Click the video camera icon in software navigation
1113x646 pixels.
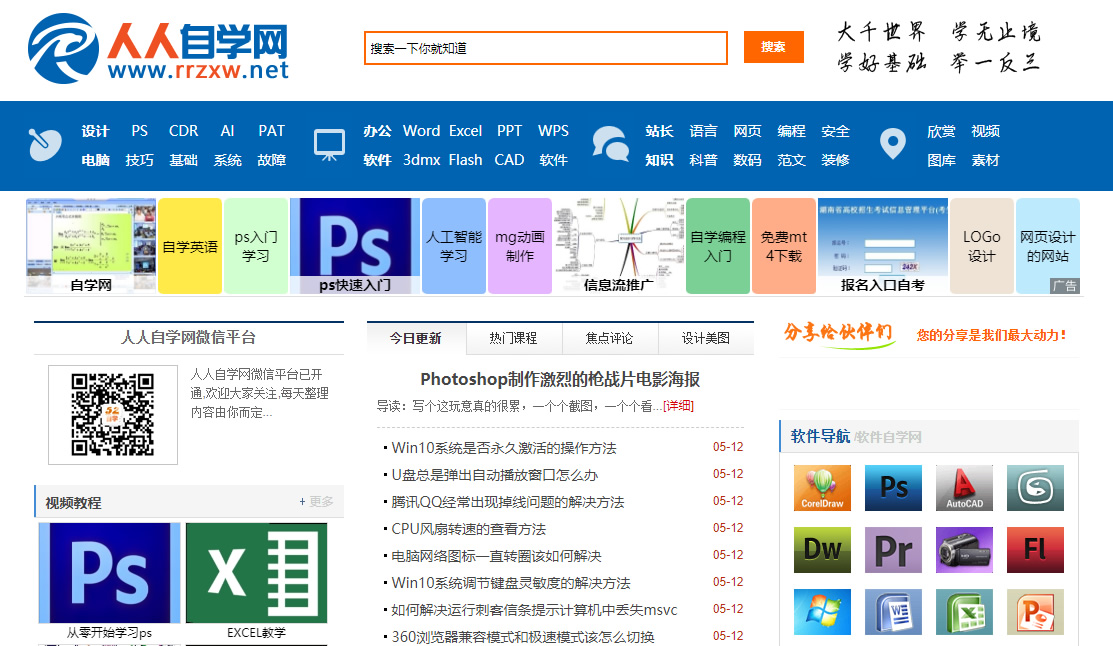click(964, 550)
